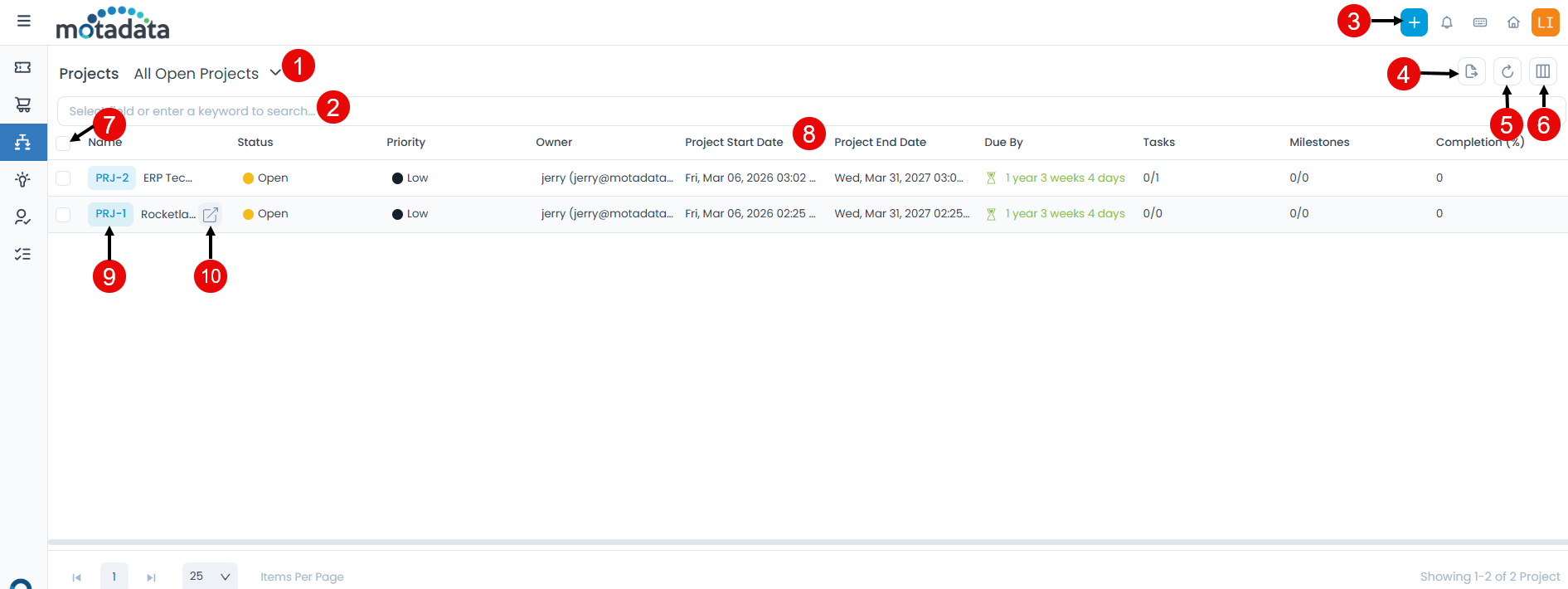Open the PRJ-2 project link

coord(112,178)
